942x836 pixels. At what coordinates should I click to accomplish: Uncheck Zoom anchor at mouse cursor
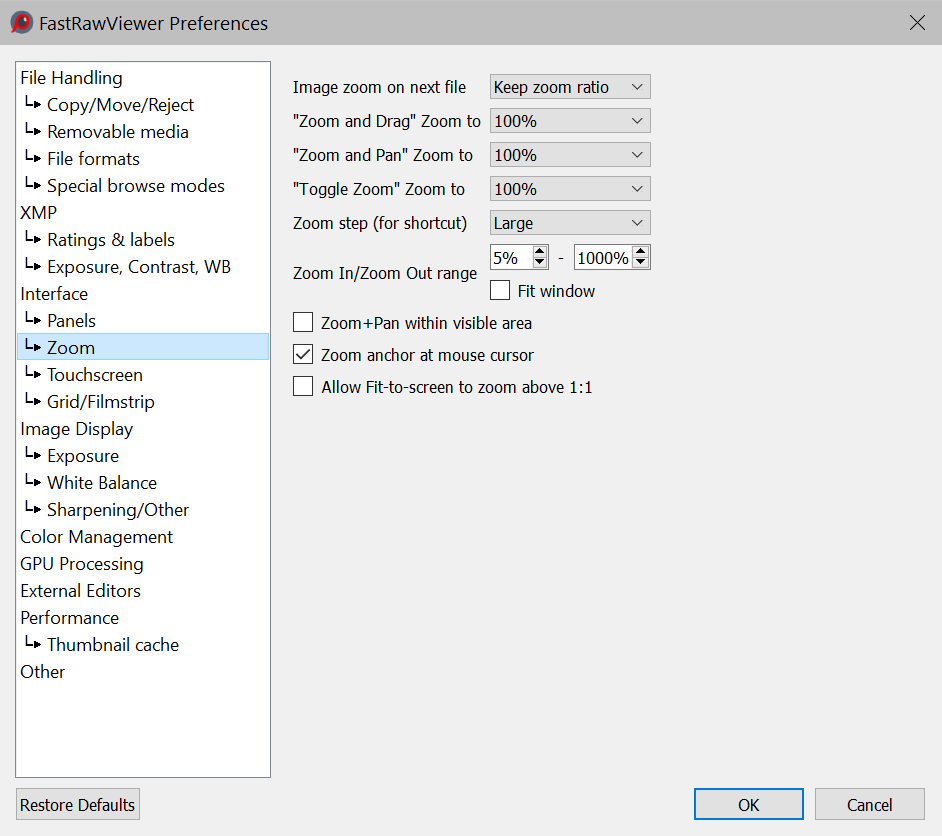click(303, 355)
